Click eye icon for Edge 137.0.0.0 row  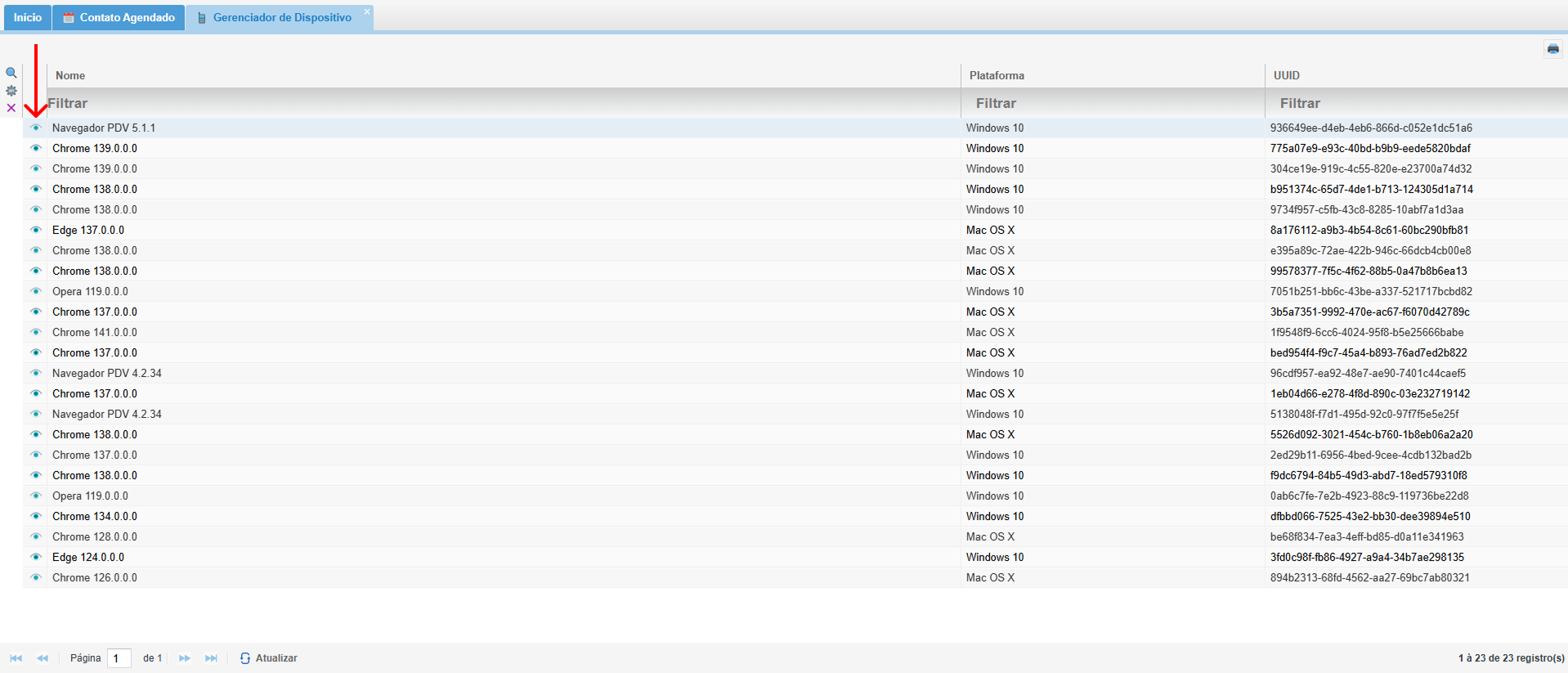coord(36,230)
